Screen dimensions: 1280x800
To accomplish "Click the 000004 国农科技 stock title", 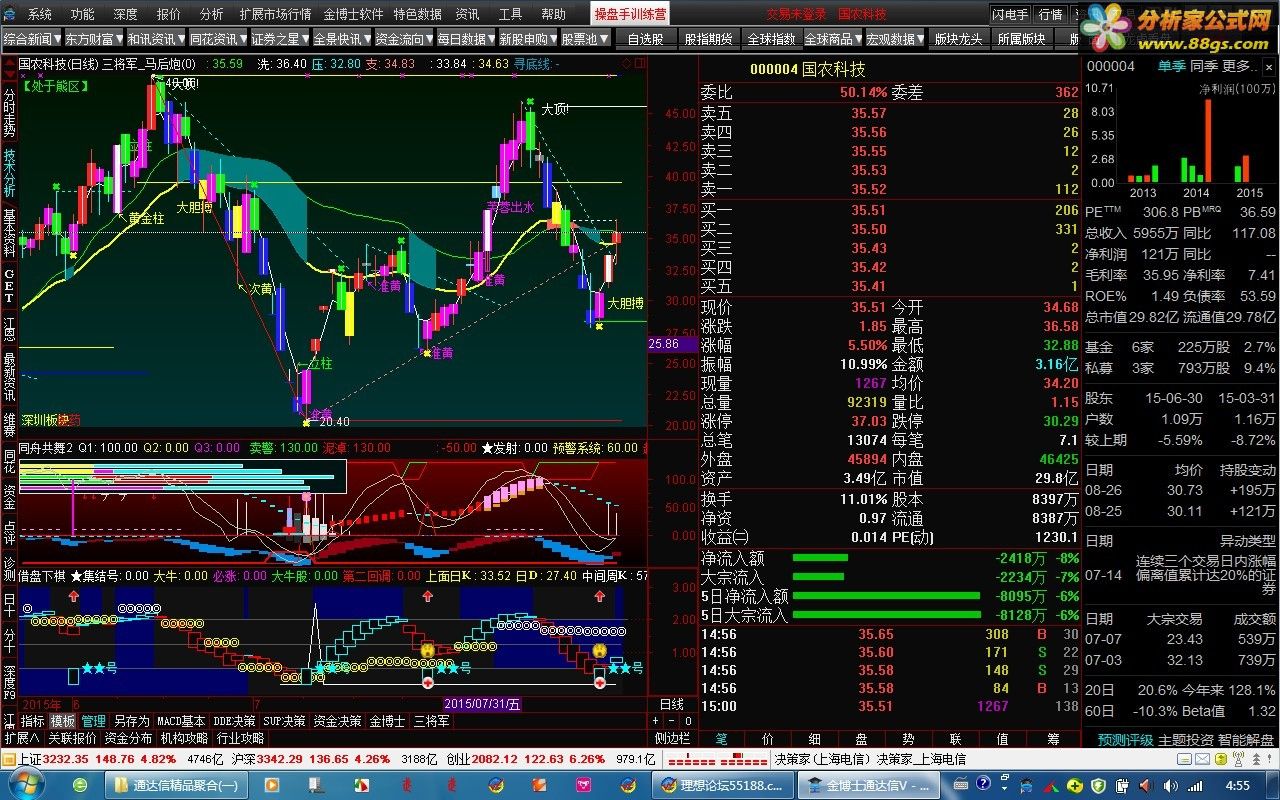I will coord(807,69).
